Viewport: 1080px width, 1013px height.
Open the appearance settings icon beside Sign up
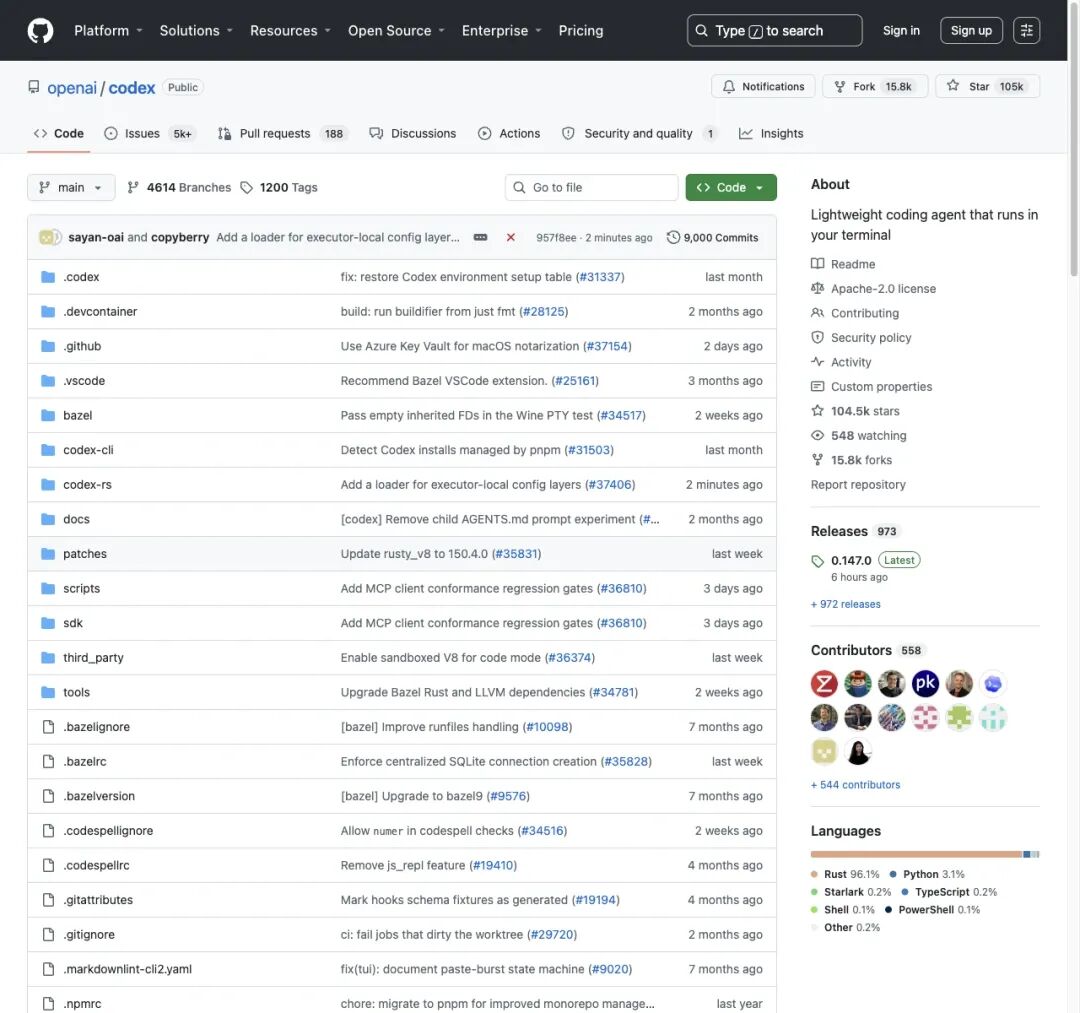click(x=1026, y=30)
